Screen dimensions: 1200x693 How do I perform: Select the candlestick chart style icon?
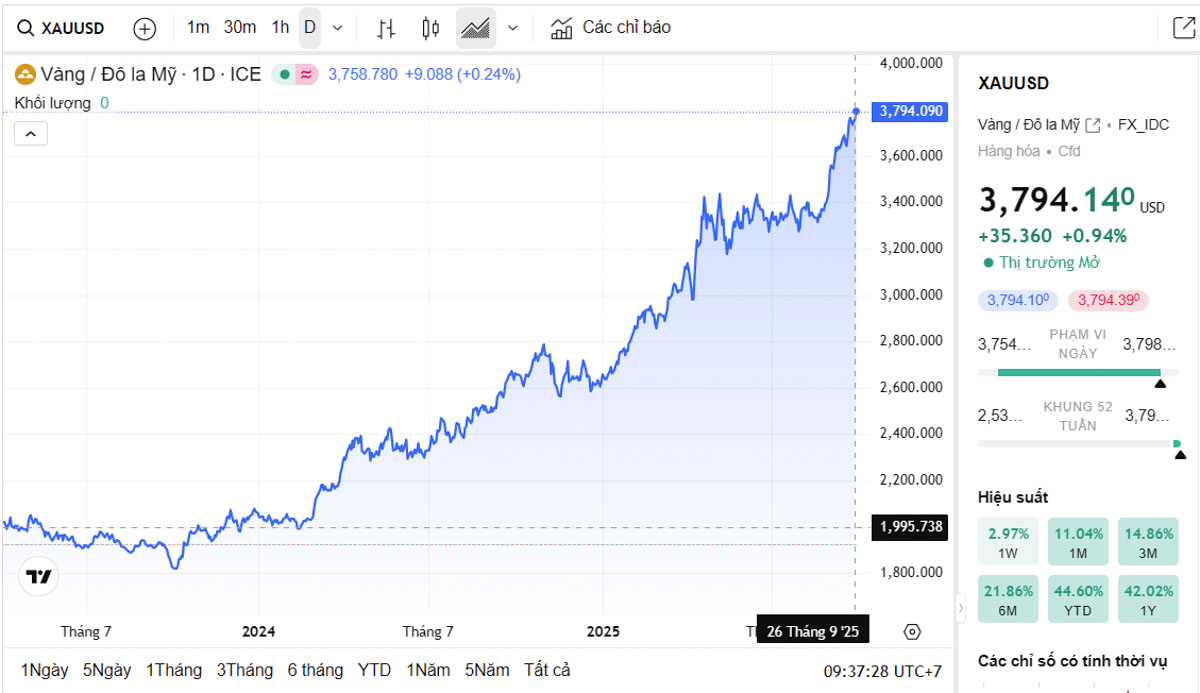[x=431, y=28]
